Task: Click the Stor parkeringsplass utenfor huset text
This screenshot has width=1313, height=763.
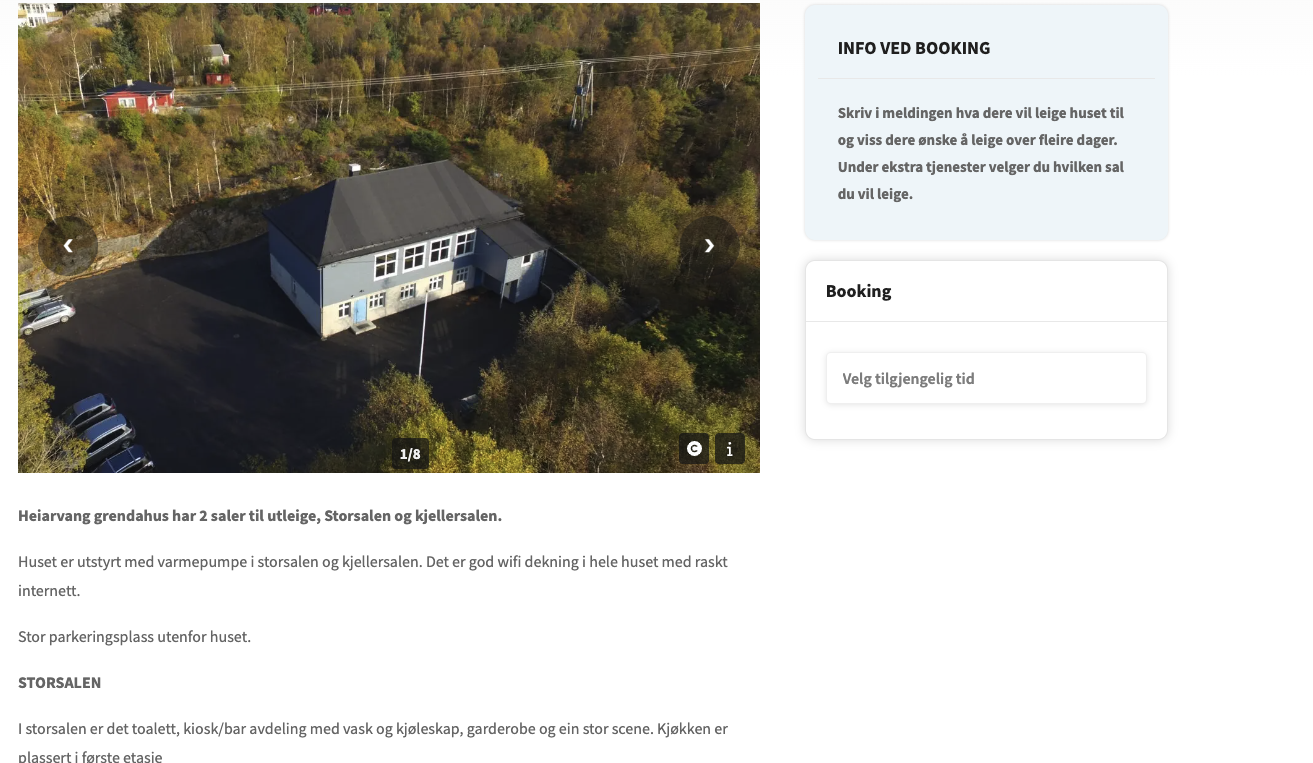Action: pos(135,637)
